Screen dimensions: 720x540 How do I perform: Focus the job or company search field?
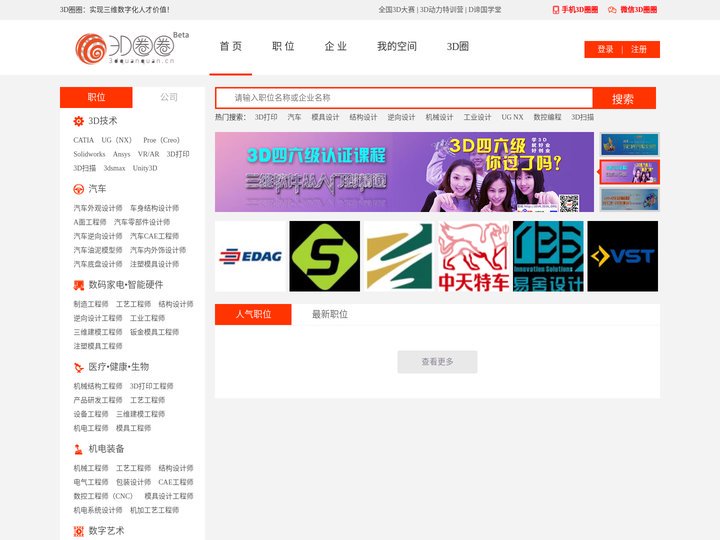[404, 98]
